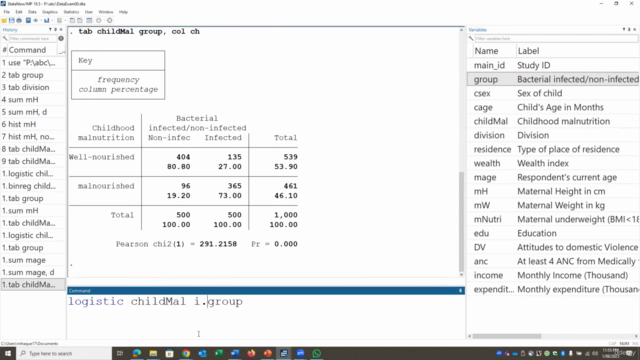
Task: Open Excel from the taskbar
Action: pos(219,353)
